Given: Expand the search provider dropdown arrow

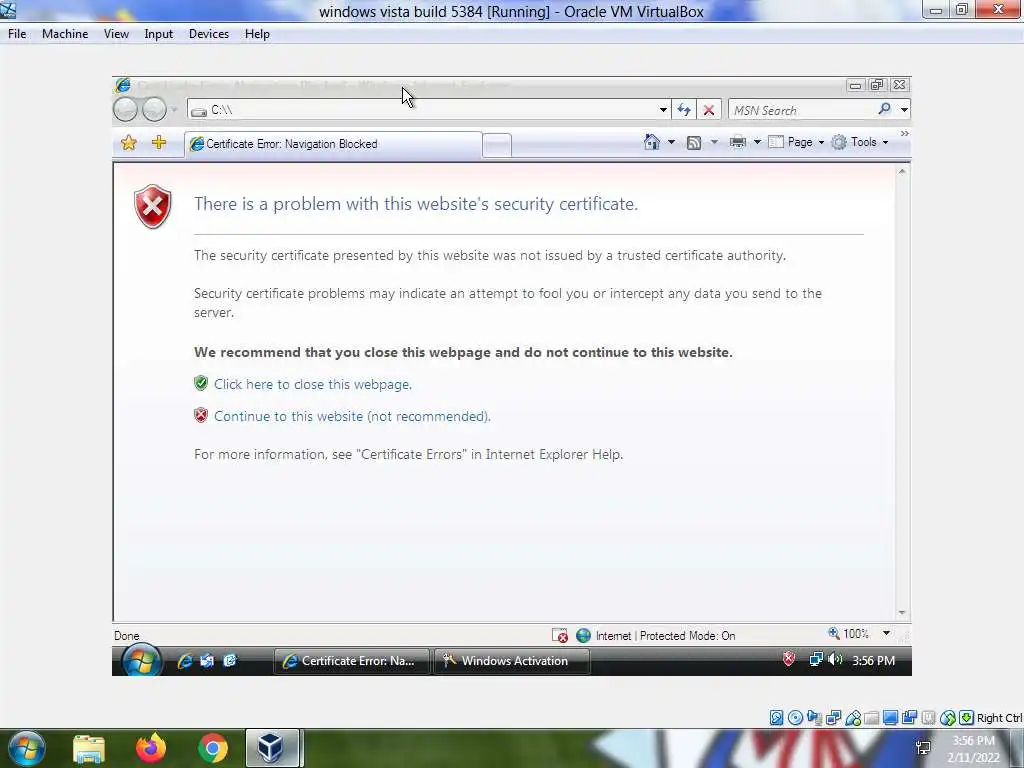Looking at the screenshot, I should point(904,110).
